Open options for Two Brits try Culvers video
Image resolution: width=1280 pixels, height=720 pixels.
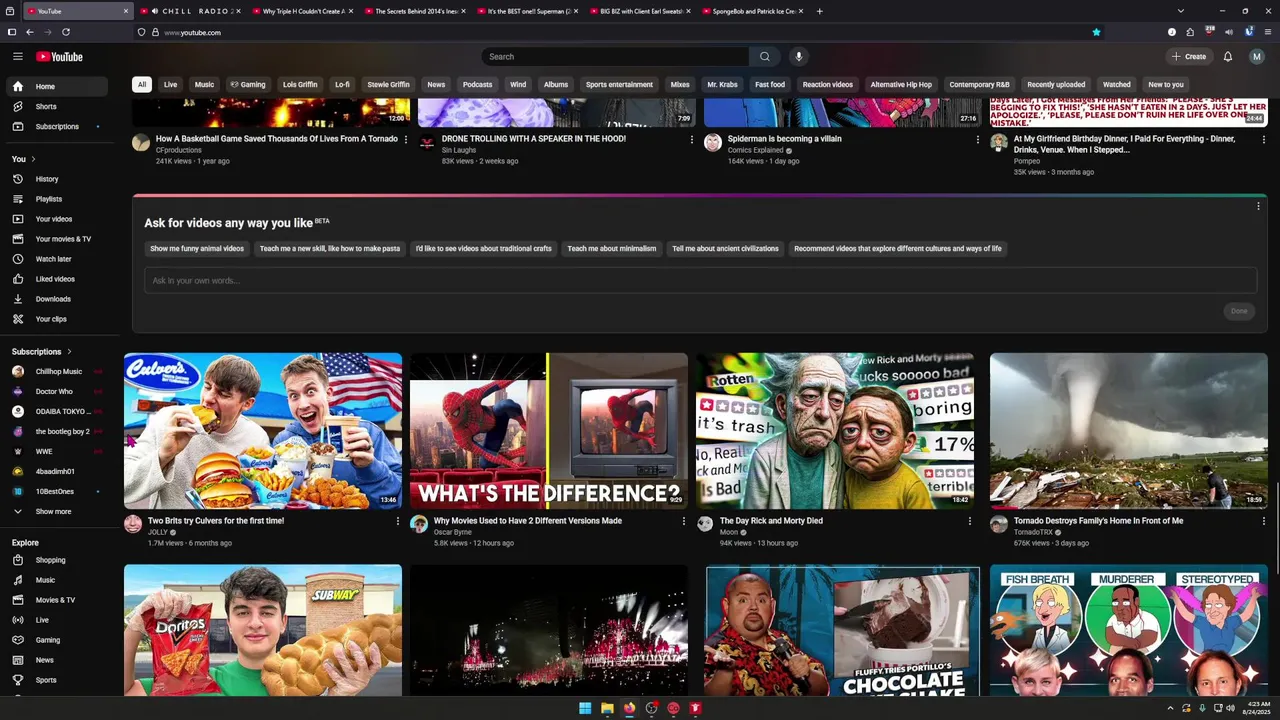[x=398, y=521]
